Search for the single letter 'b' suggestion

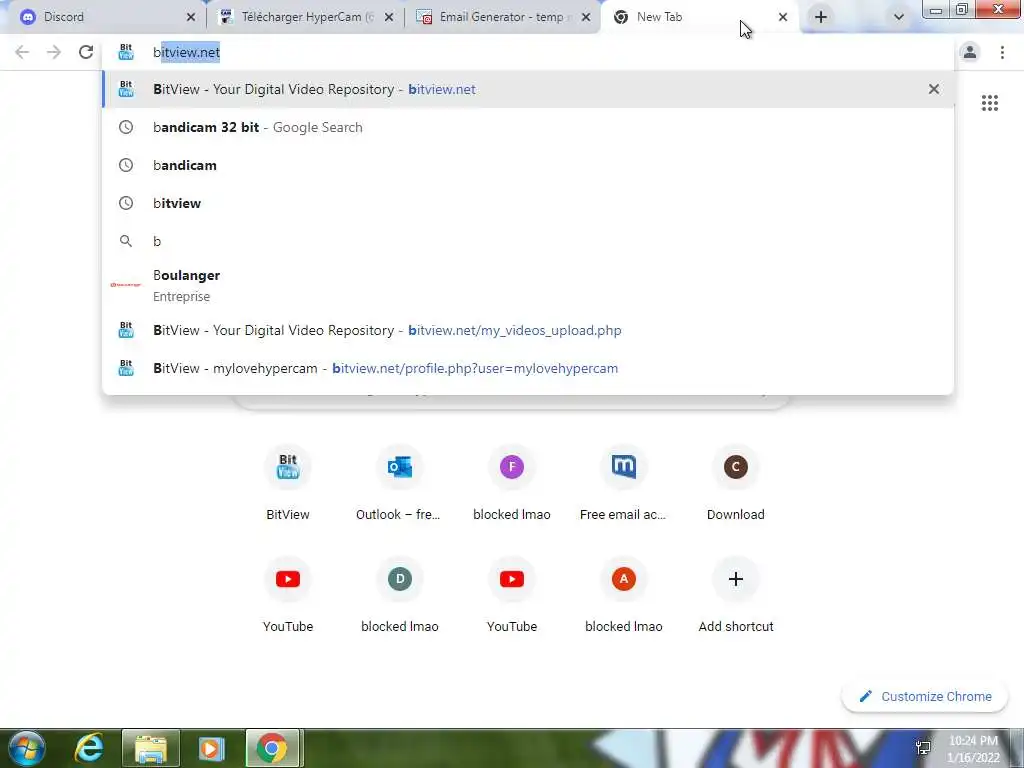click(528, 241)
